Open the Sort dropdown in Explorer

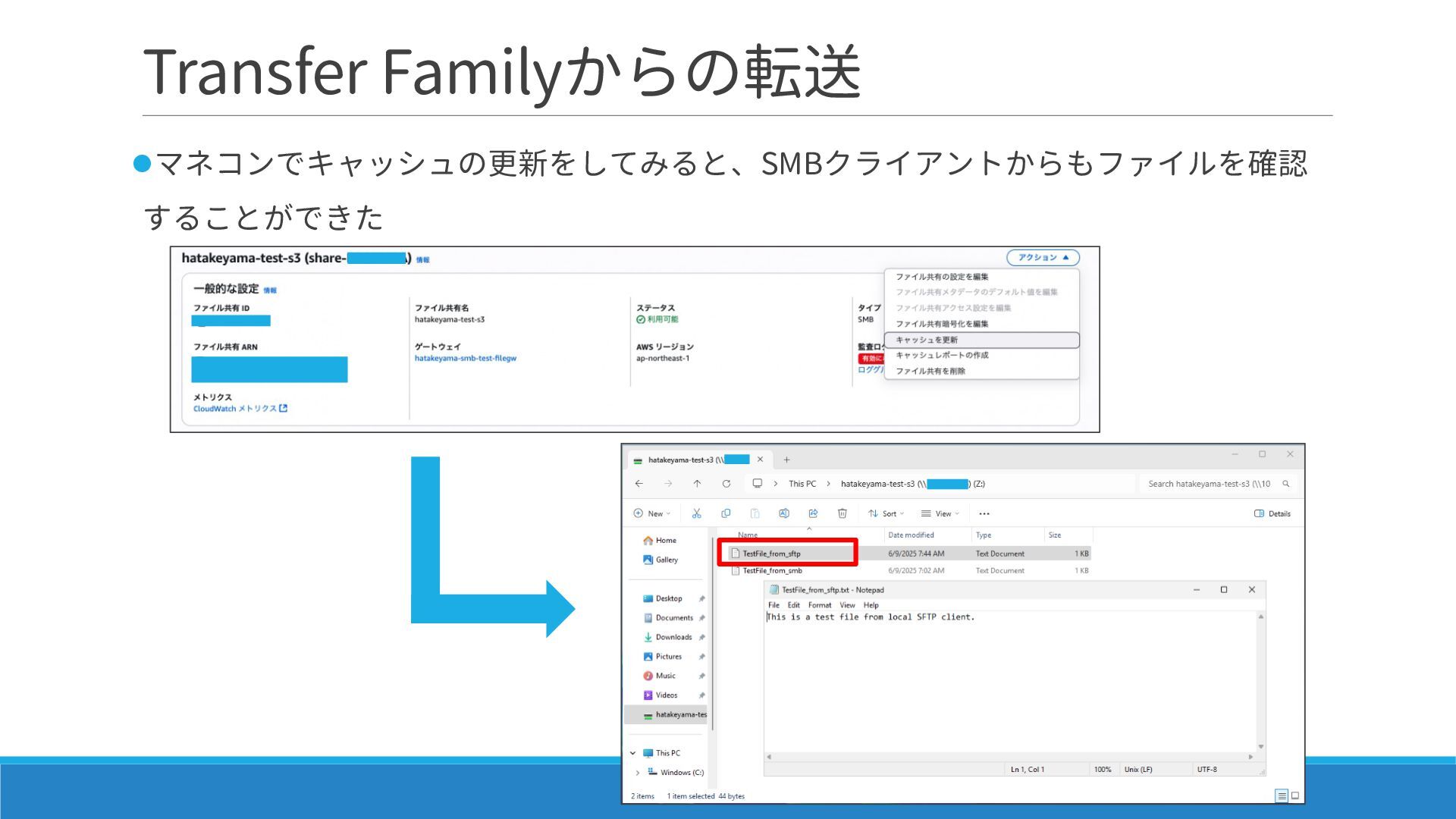click(x=886, y=513)
